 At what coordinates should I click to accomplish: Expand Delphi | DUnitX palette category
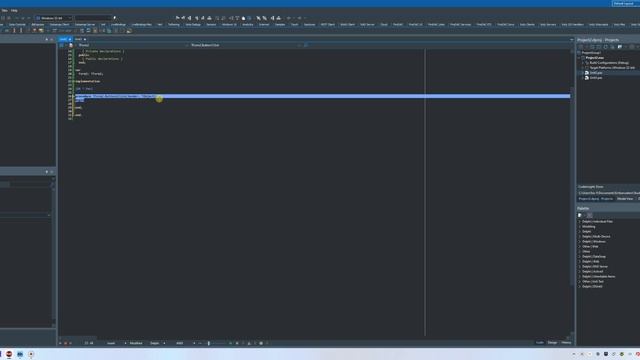(580, 287)
